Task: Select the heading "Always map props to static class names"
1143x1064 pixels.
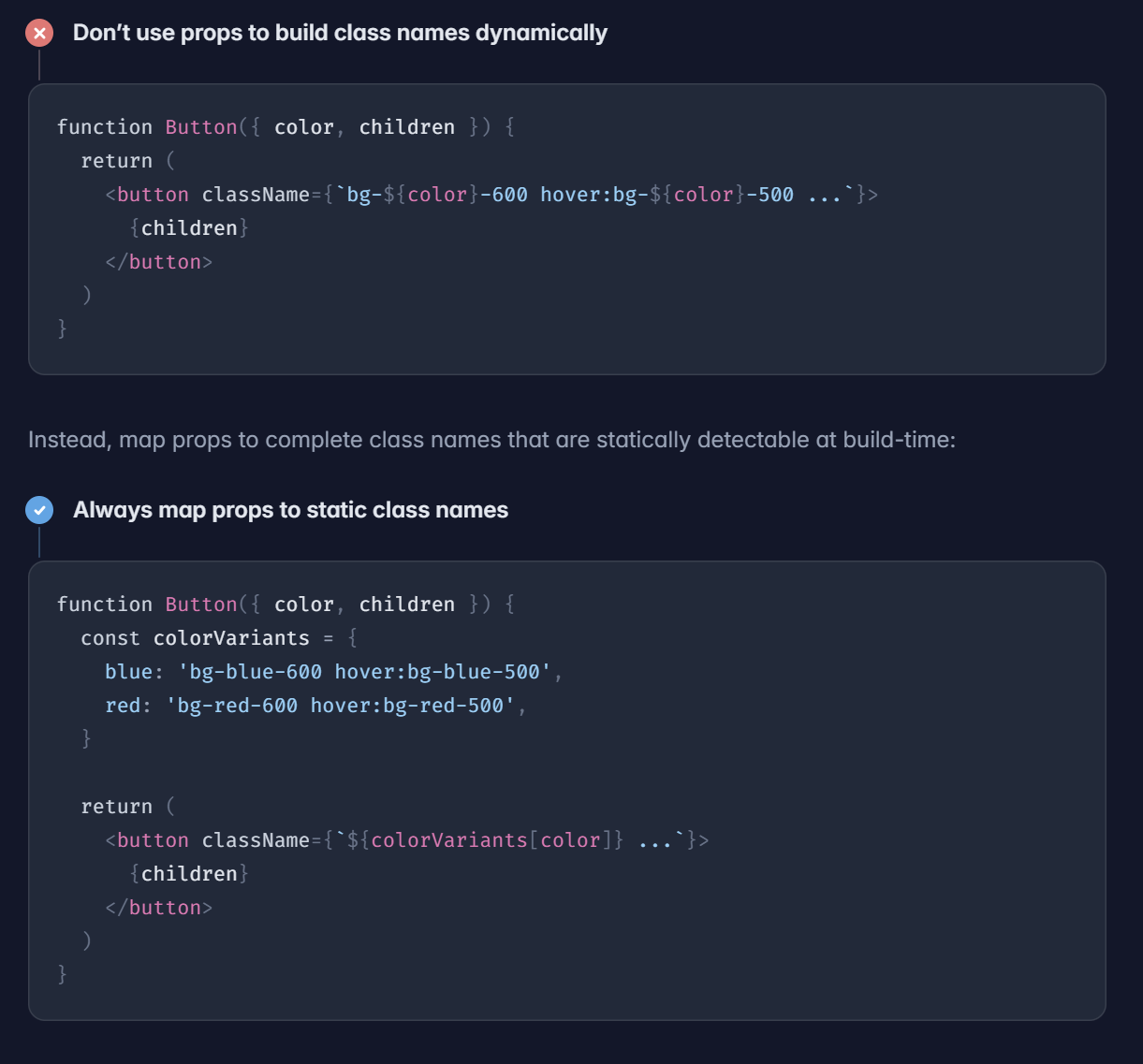Action: pyautogui.click(x=290, y=510)
